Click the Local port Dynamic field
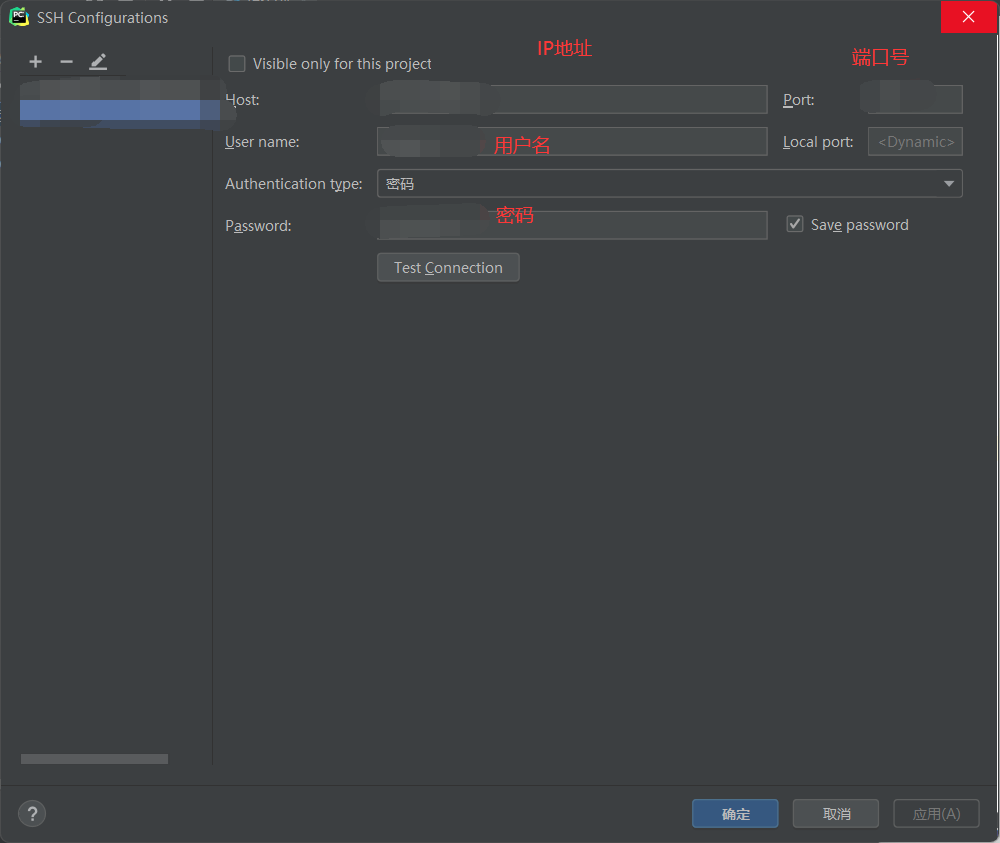Image resolution: width=1000 pixels, height=843 pixels. pos(915,142)
